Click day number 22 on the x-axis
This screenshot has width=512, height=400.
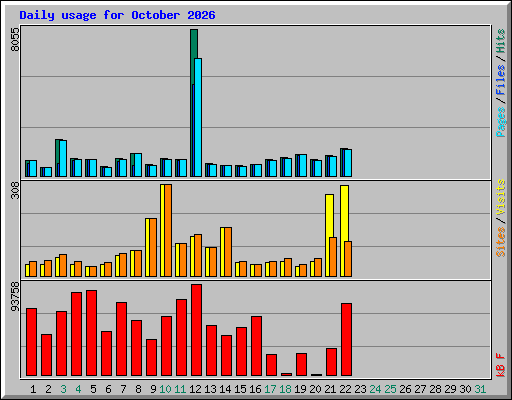pyautogui.click(x=345, y=389)
